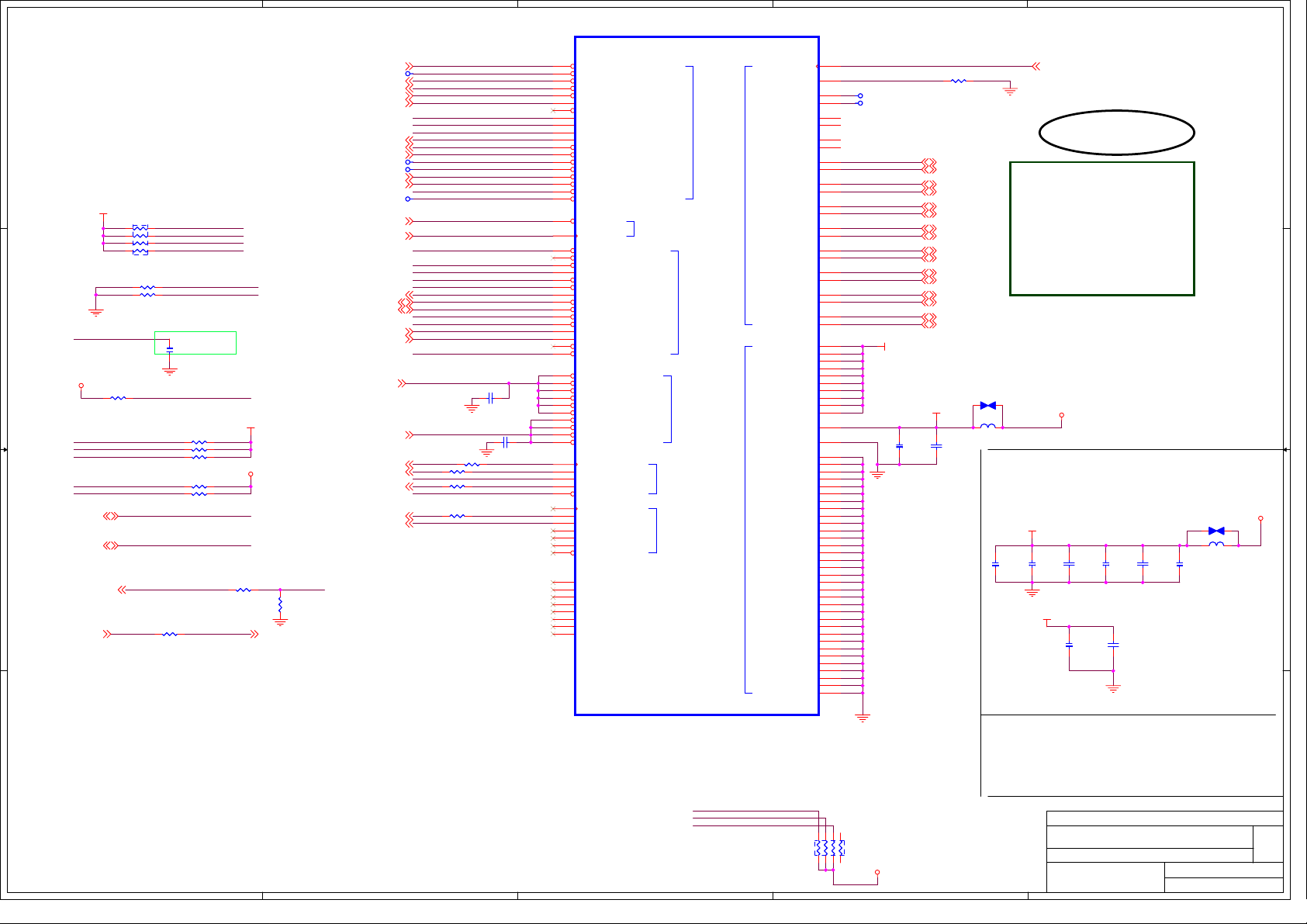Viewport: 1307px width, 924px height.
Task: Select the large blue-outlined IC component body
Action: [x=697, y=375]
